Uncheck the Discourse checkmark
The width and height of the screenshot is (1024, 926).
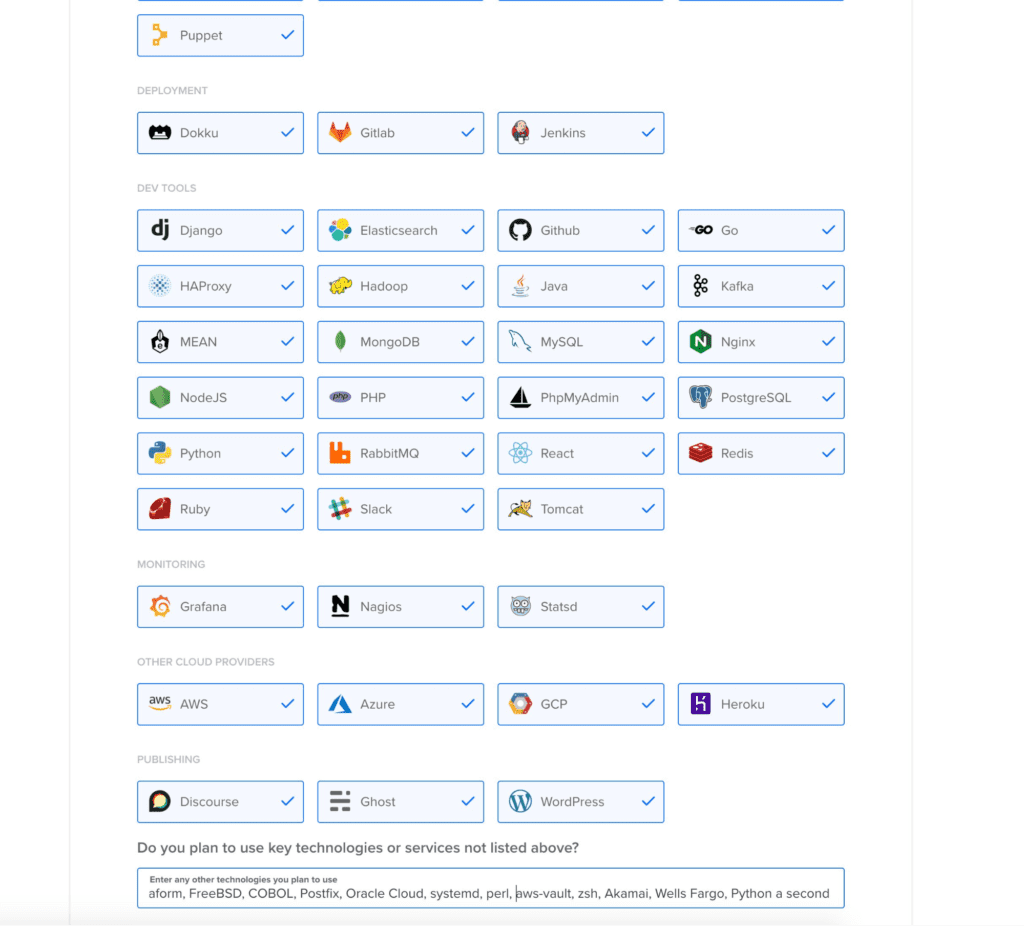(x=287, y=801)
